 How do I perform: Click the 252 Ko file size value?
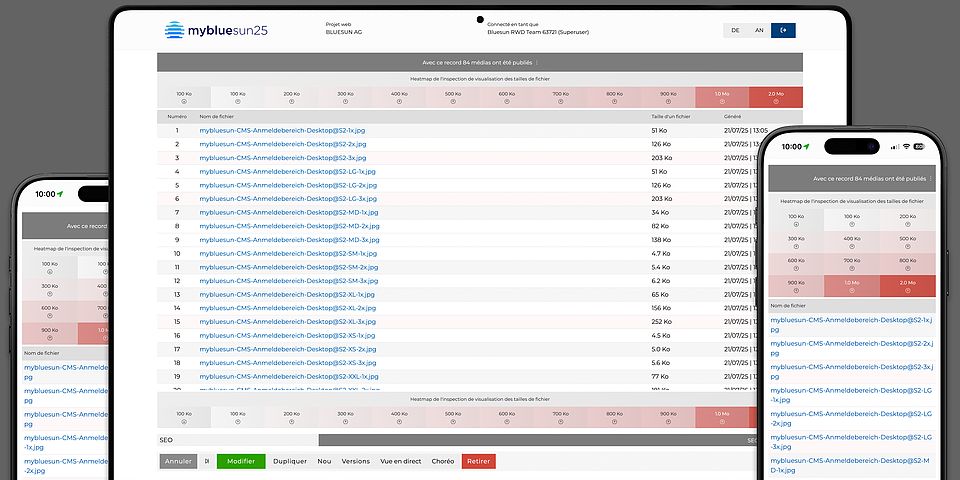(x=662, y=321)
